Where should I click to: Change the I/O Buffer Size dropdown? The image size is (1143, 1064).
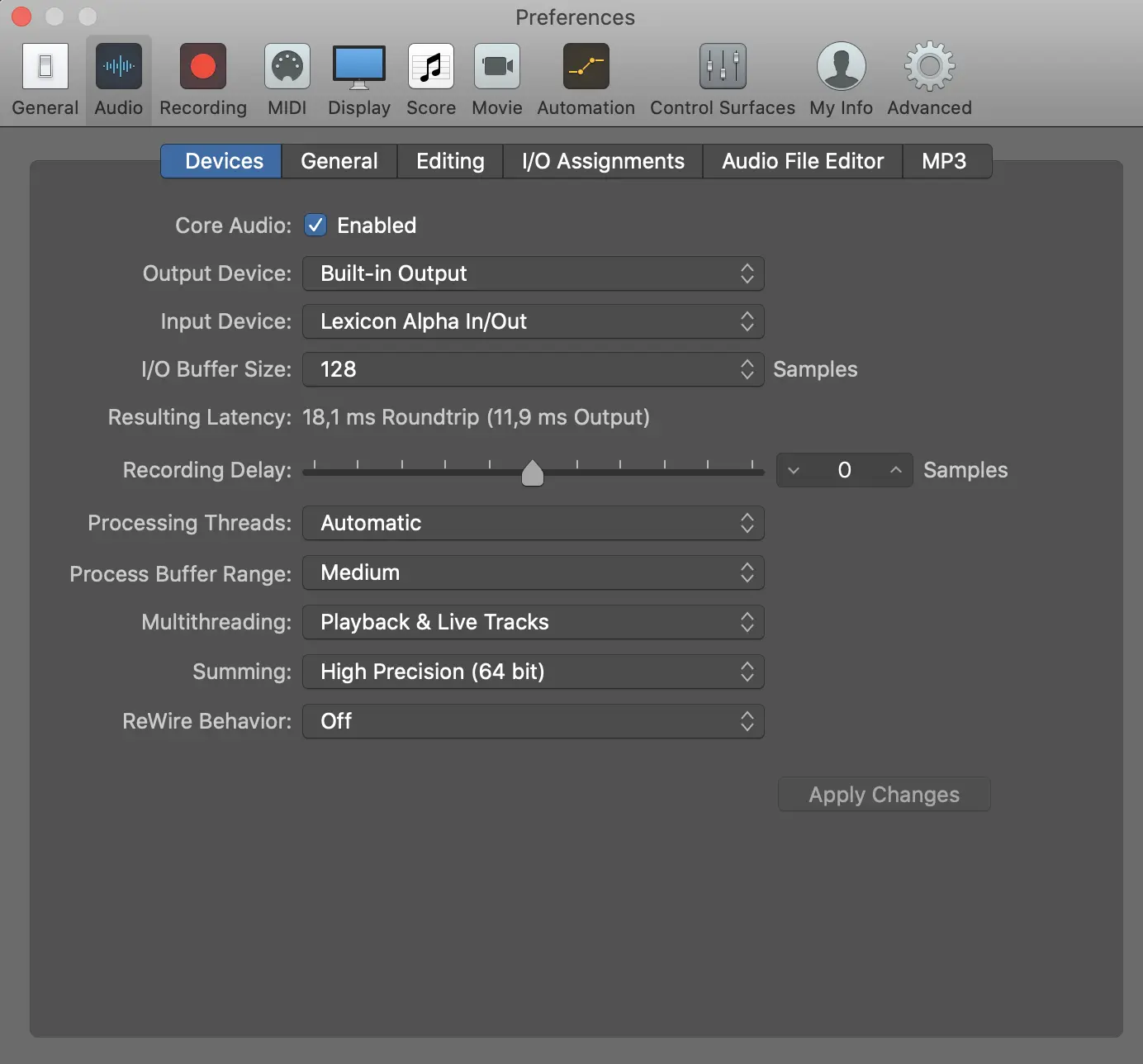(533, 369)
